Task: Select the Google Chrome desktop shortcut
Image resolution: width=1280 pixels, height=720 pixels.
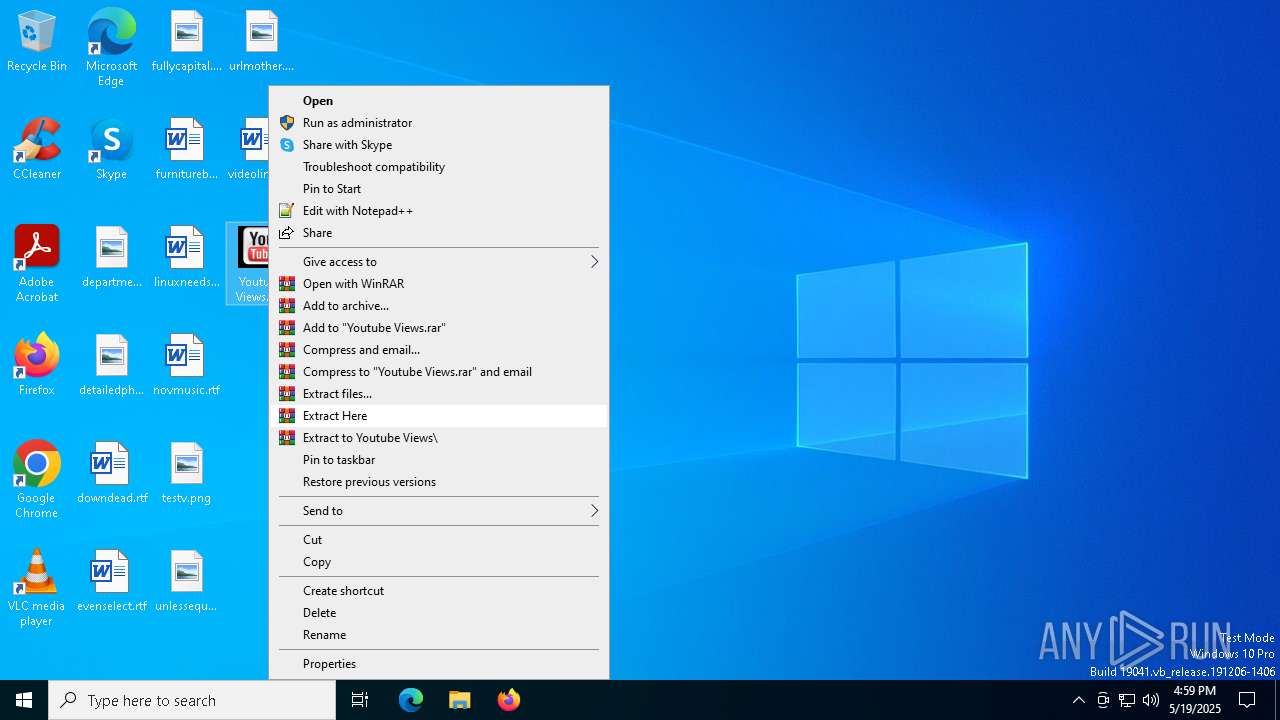Action: coord(37,480)
